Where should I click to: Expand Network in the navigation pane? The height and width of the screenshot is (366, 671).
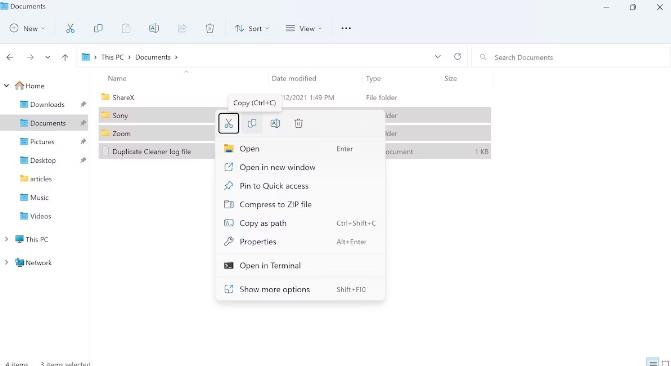click(x=6, y=262)
